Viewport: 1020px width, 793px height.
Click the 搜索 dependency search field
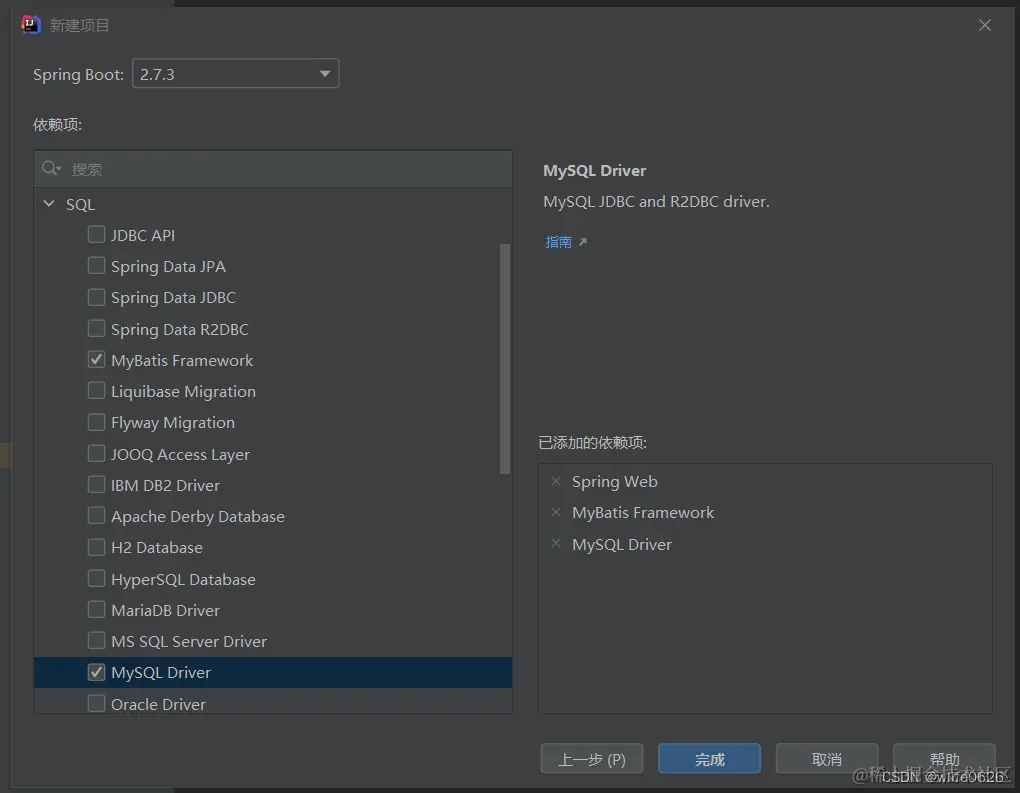pos(273,169)
